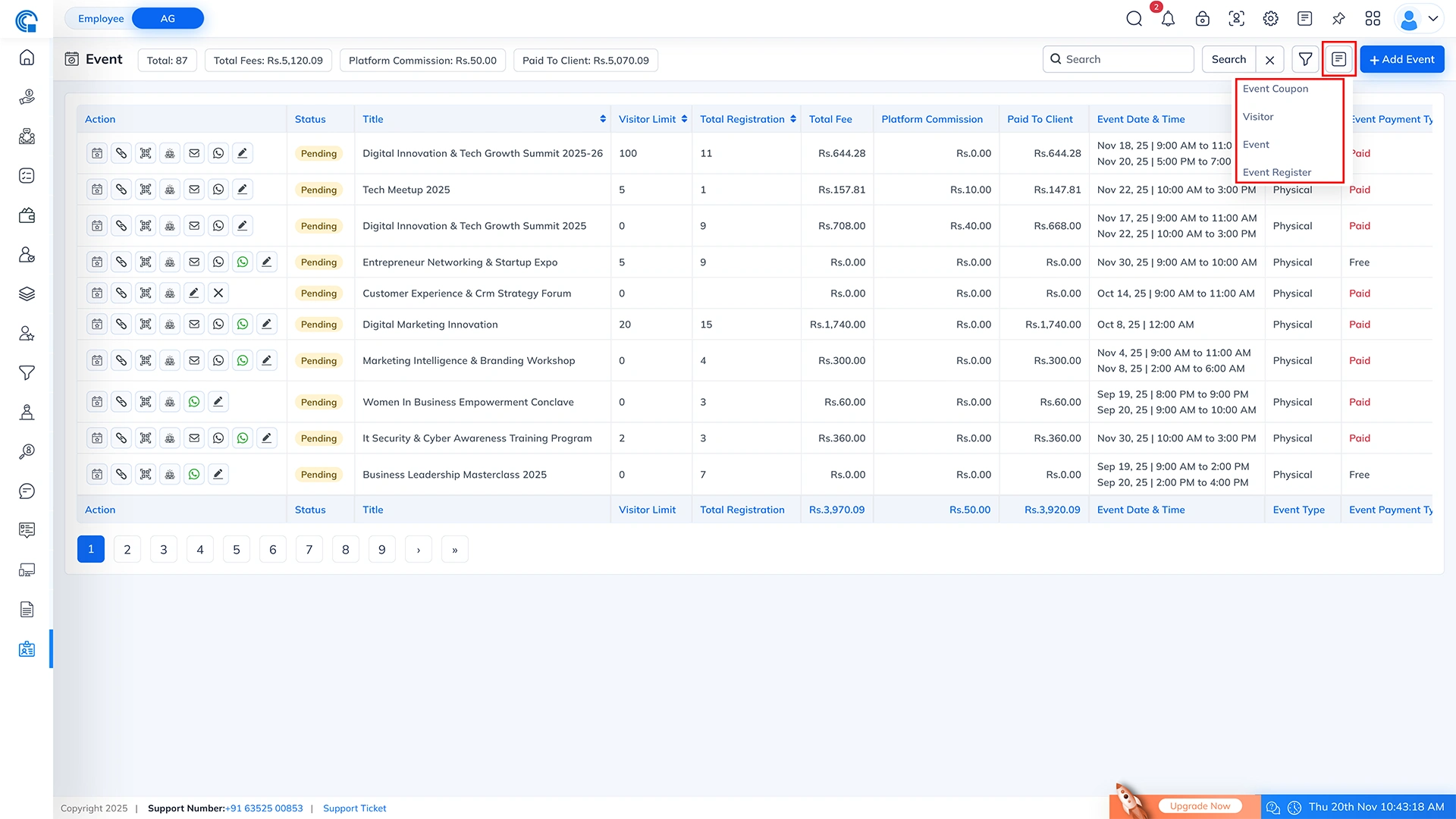1456x819 pixels.
Task: Switch toggle to Employee mode
Action: [101, 19]
